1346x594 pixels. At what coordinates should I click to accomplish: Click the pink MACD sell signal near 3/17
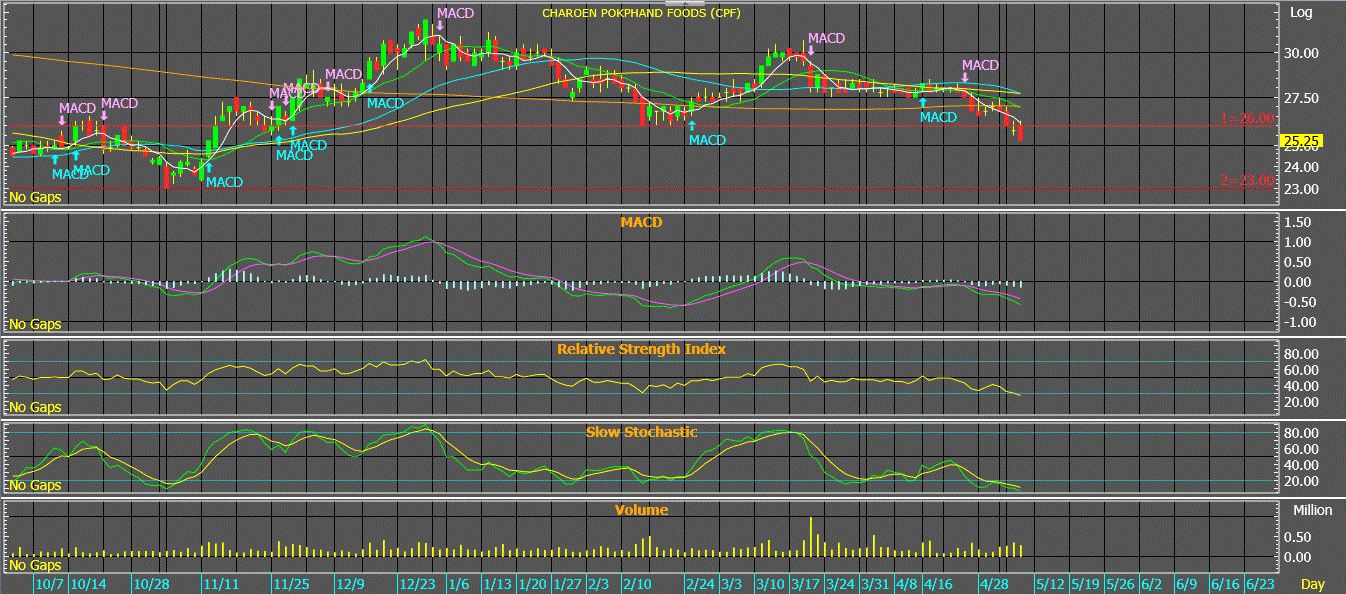click(826, 39)
